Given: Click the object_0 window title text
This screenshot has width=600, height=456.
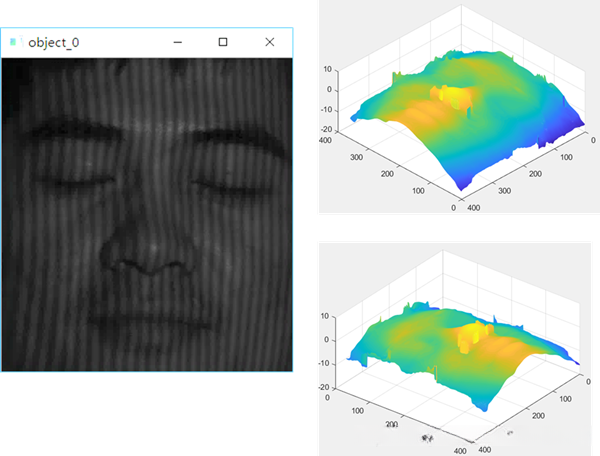Looking at the screenshot, I should coord(54,42).
